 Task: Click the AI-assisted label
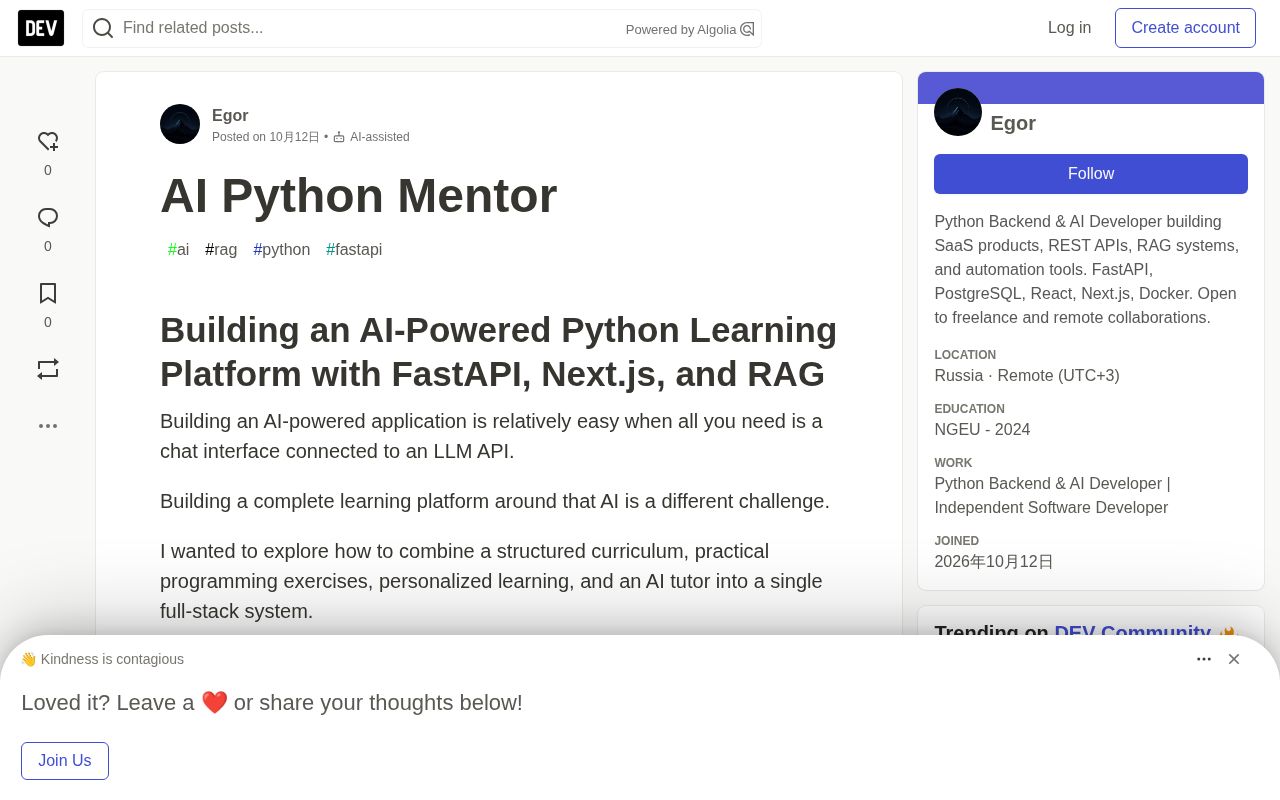click(x=380, y=137)
